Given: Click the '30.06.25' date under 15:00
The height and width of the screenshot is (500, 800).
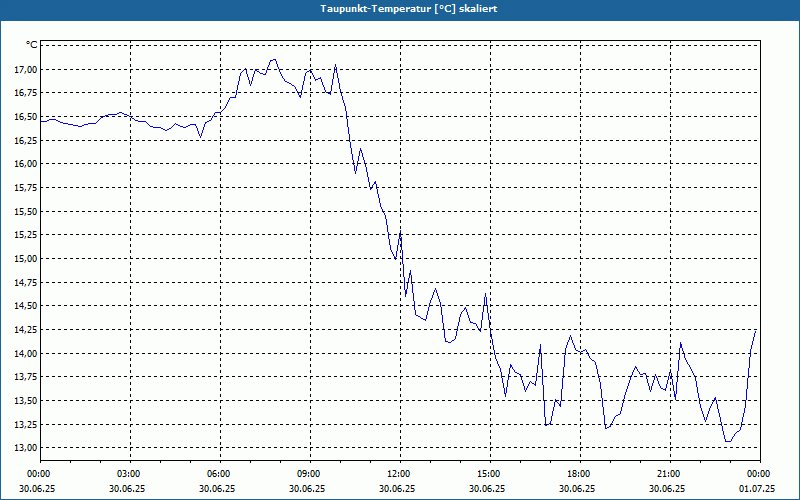Looking at the screenshot, I should (487, 488).
